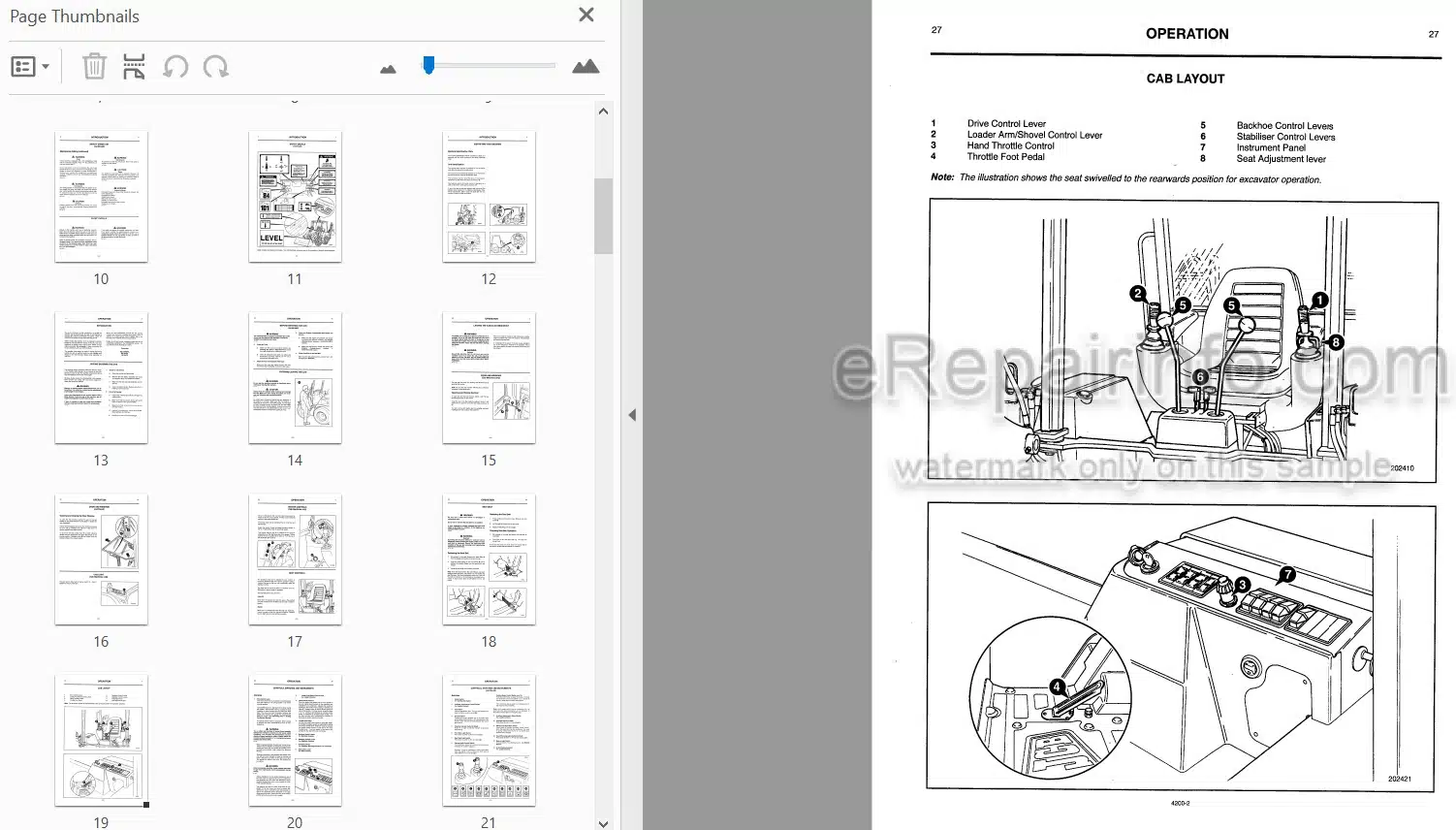Click the enlarge thumbnail size icon
This screenshot has width=1456, height=830.
(586, 66)
